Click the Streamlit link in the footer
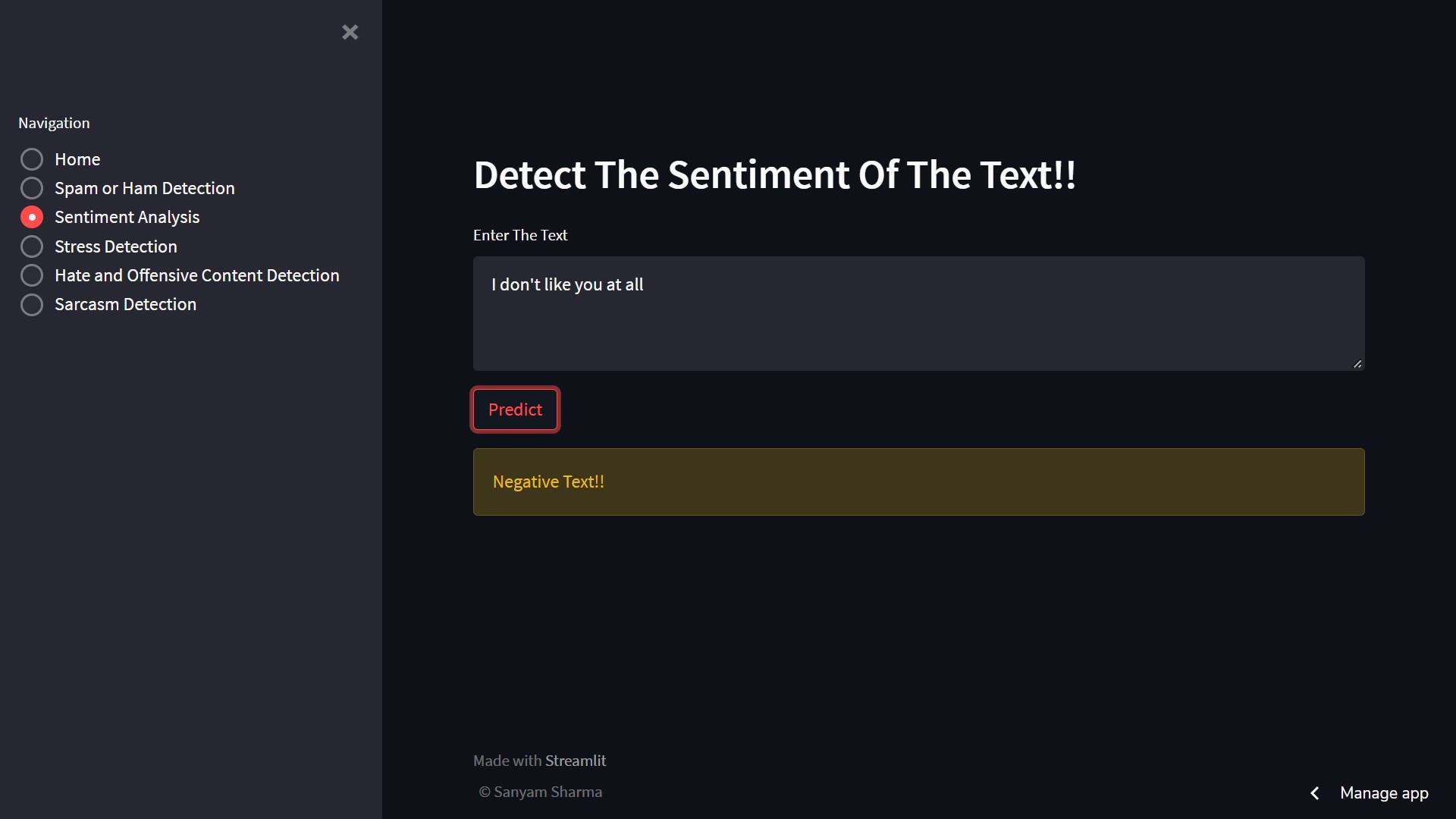Viewport: 1456px width, 819px height. [576, 760]
